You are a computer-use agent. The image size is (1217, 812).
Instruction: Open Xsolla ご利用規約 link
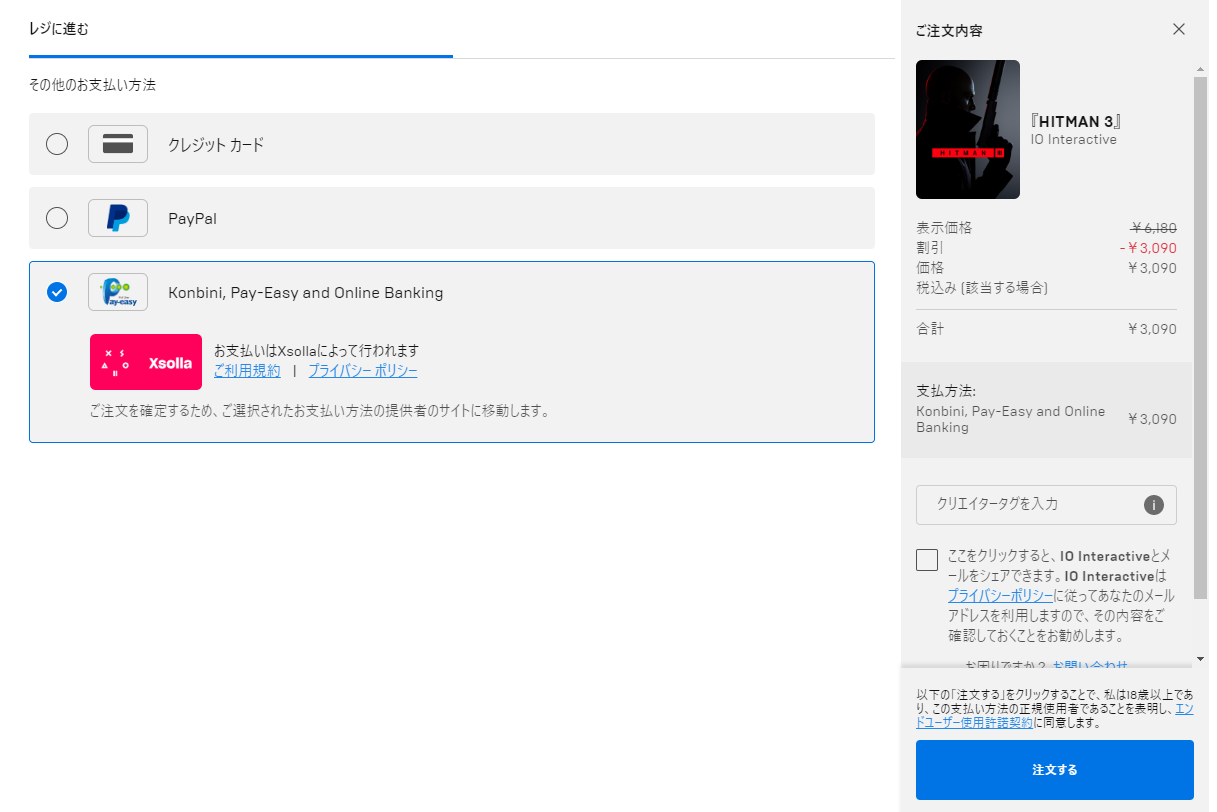coord(247,371)
